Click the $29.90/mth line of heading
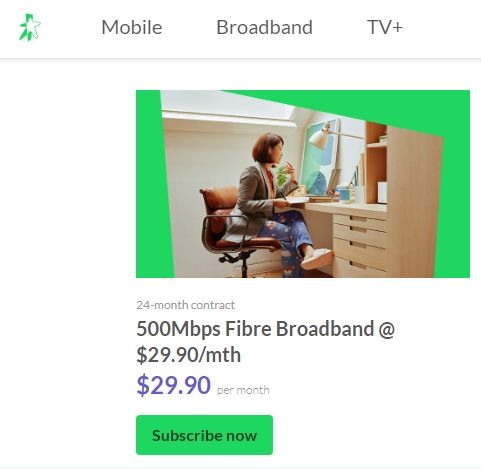 coord(188,355)
